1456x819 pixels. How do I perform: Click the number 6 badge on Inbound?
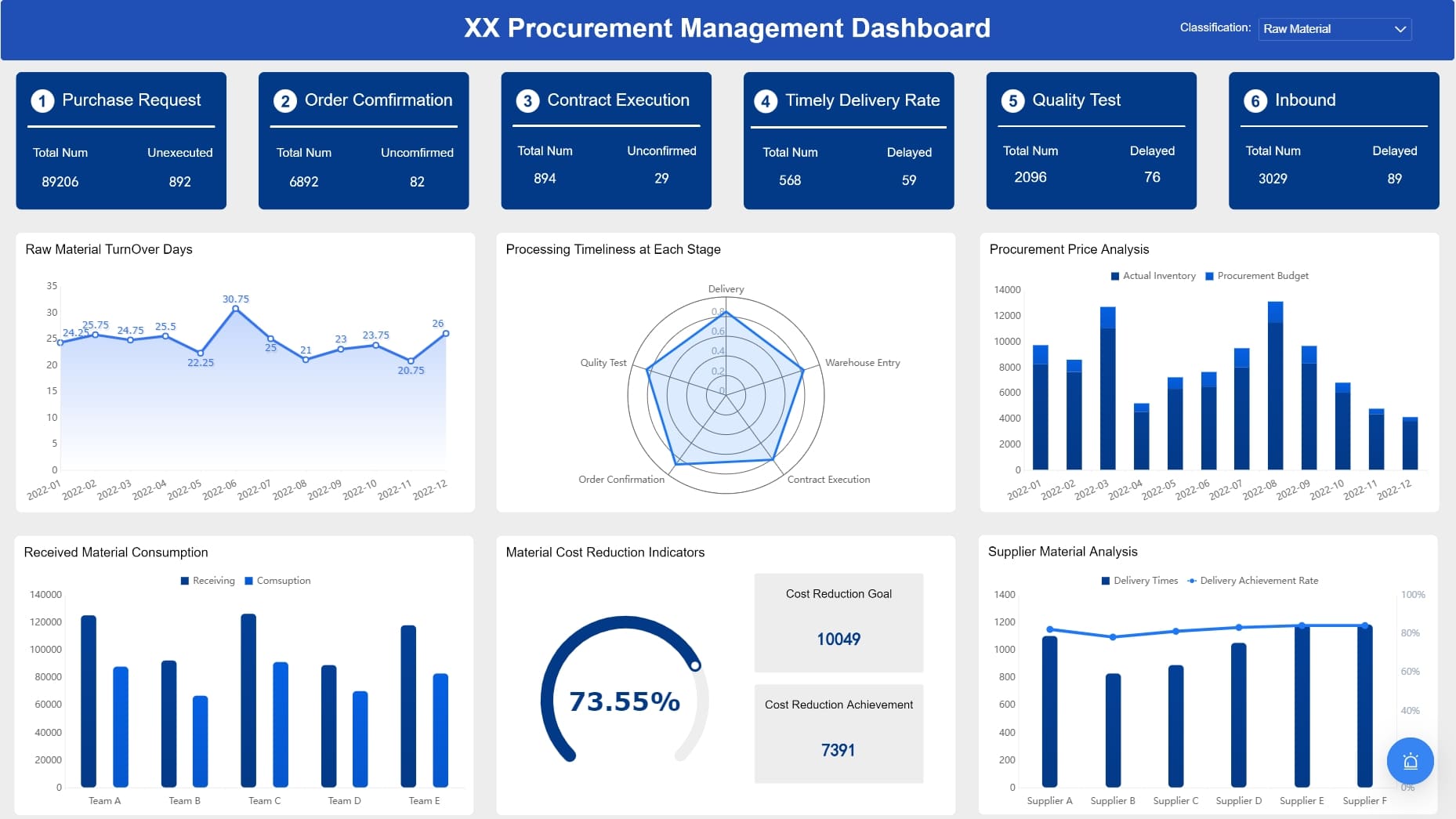click(1255, 101)
